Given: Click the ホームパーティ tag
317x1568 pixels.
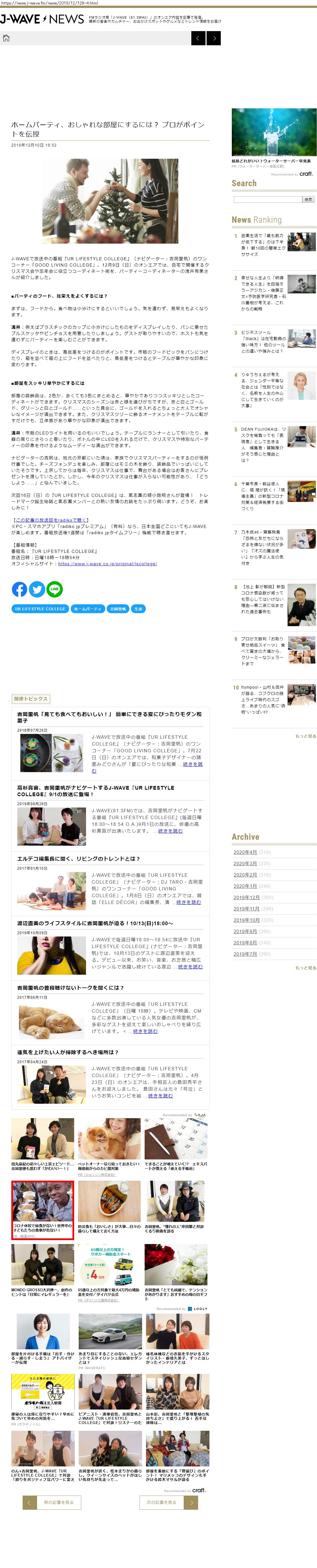Looking at the screenshot, I should tap(88, 609).
